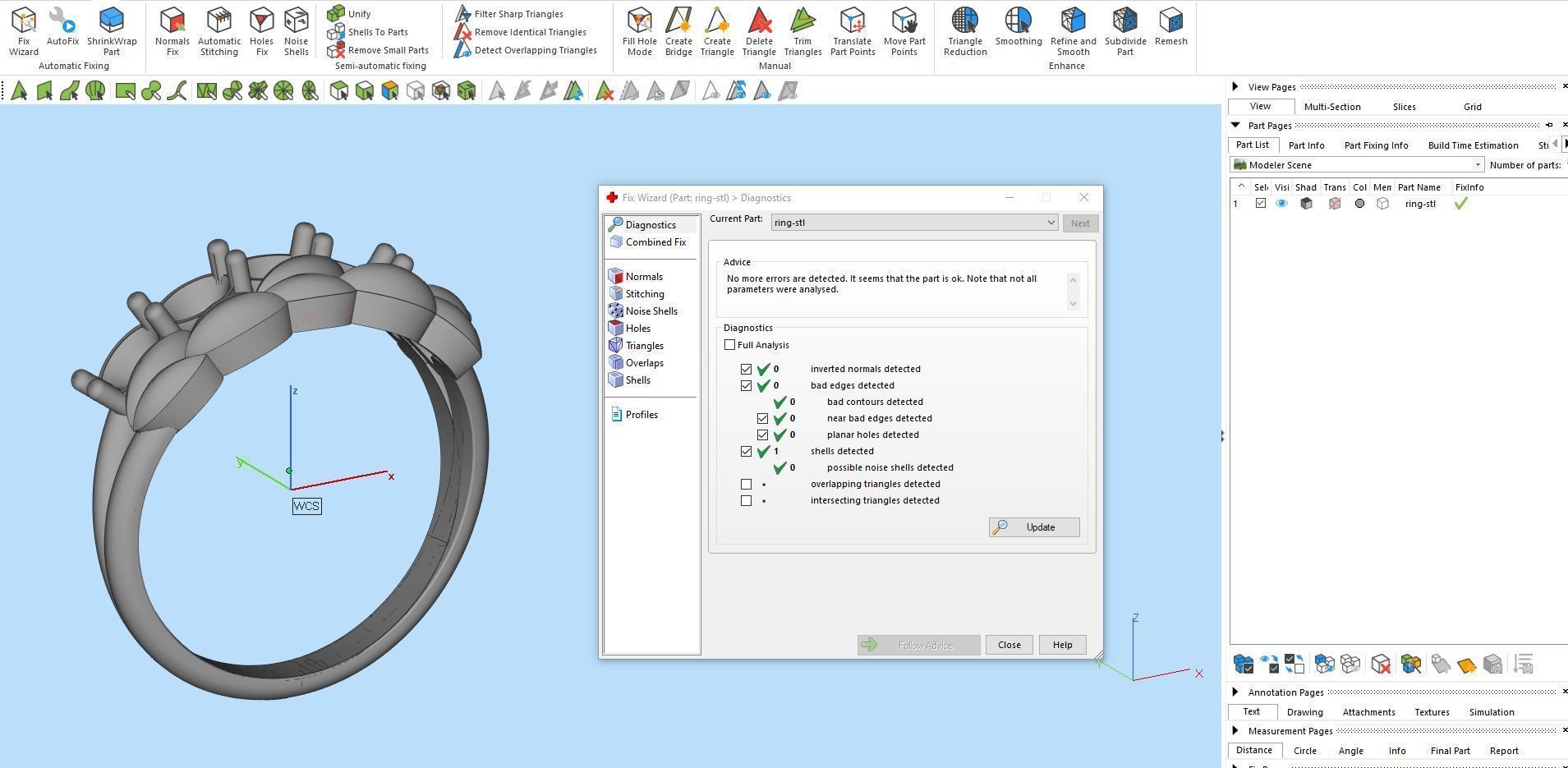Expand Annotation Pages panel
The height and width of the screenshot is (768, 1568).
coord(1235,692)
